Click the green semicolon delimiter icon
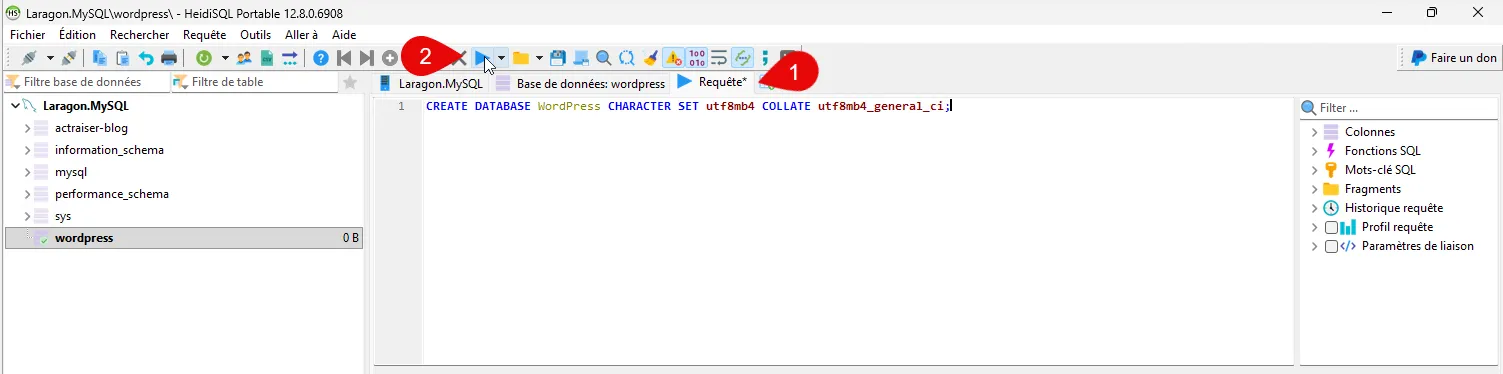1503x374 pixels. [766, 58]
